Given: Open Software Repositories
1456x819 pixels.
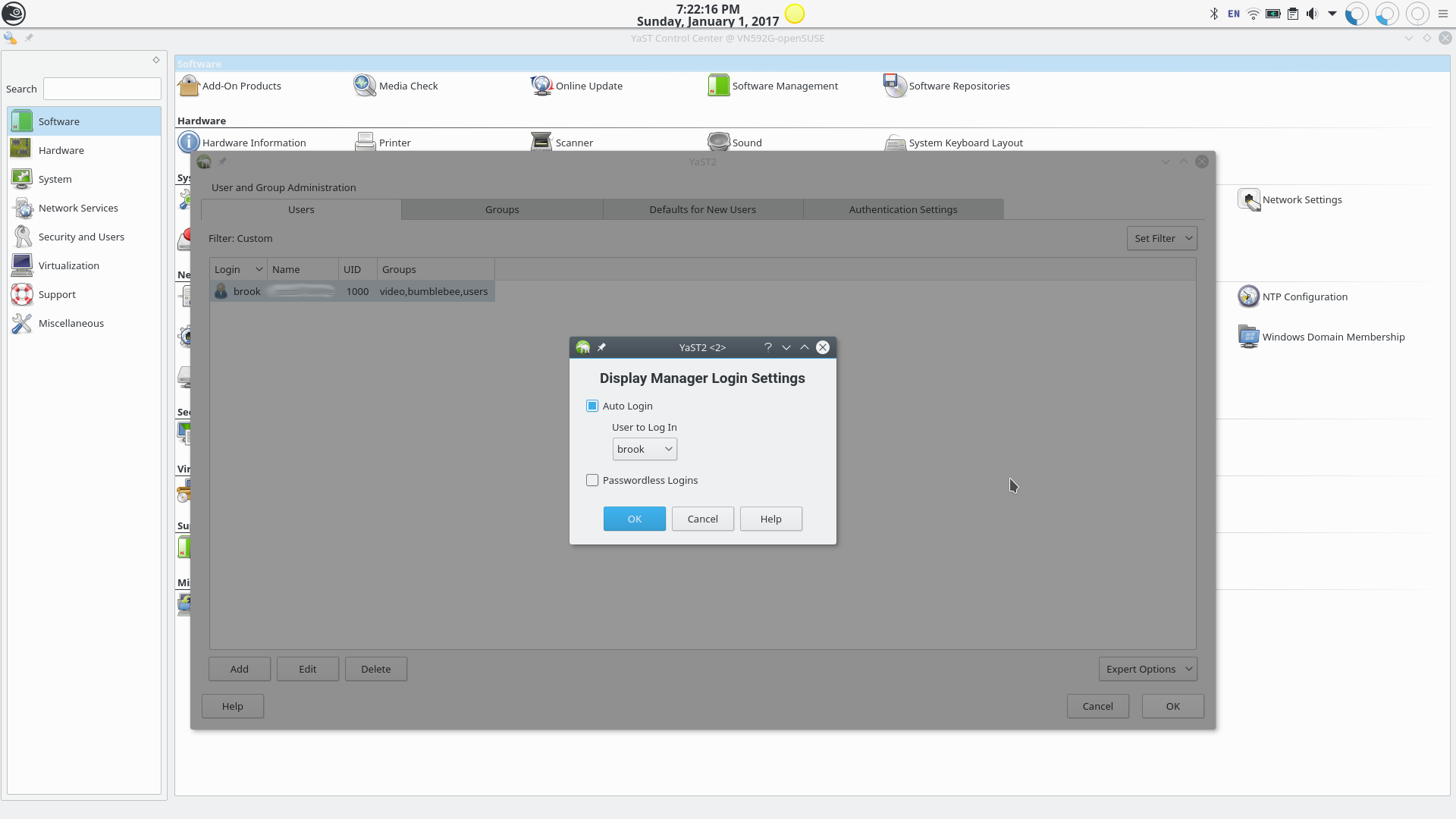Looking at the screenshot, I should click(x=946, y=86).
